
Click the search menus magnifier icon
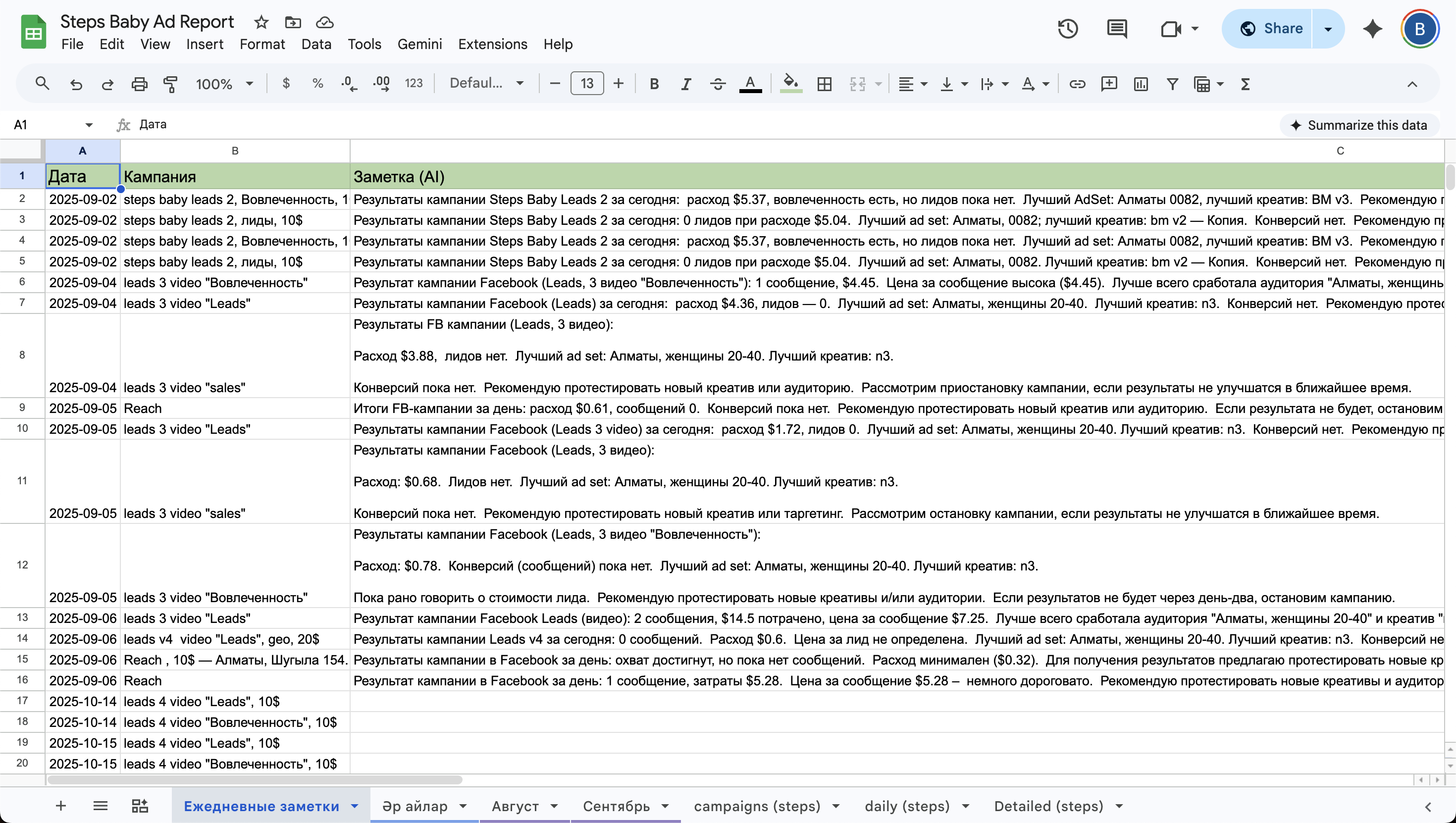[x=42, y=84]
